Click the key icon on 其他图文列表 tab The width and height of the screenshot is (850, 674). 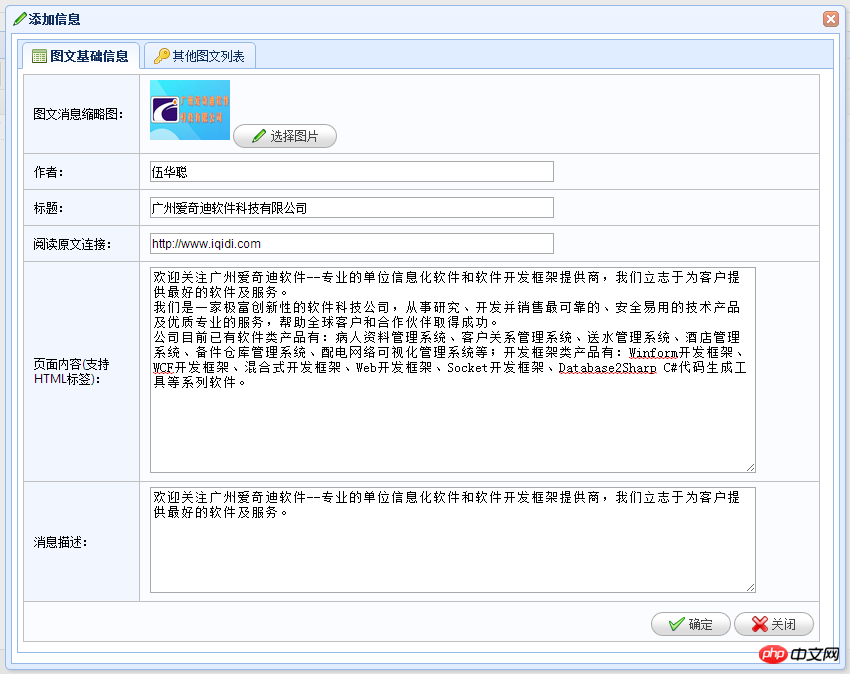pos(162,56)
